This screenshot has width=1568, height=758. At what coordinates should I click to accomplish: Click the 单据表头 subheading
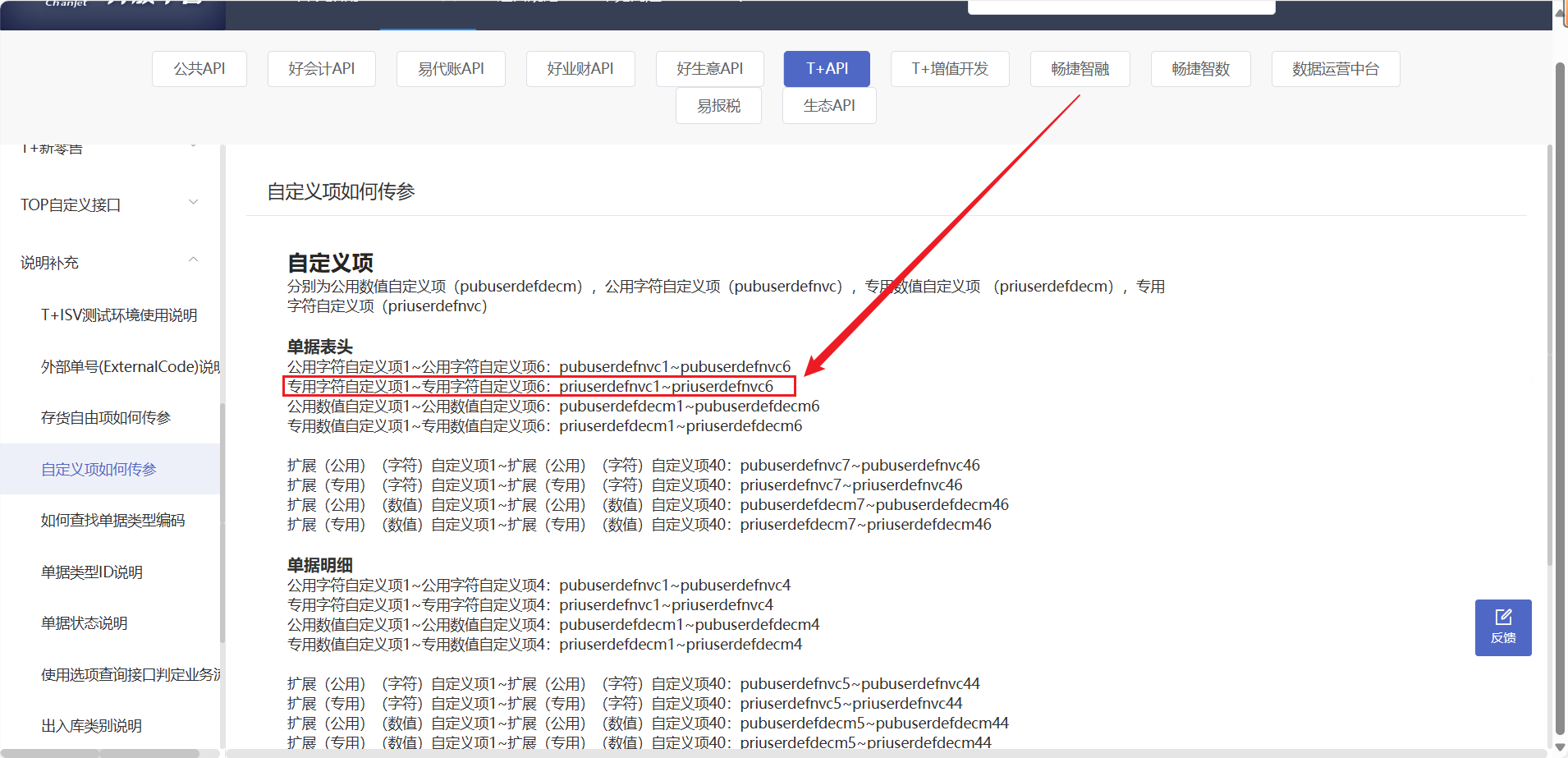pyautogui.click(x=319, y=347)
